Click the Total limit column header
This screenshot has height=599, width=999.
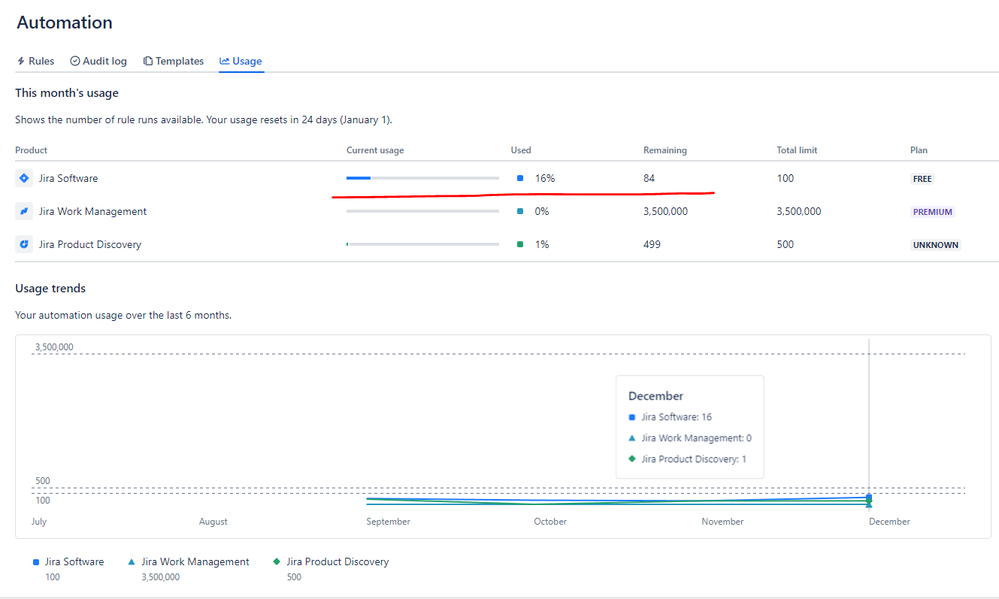[796, 150]
